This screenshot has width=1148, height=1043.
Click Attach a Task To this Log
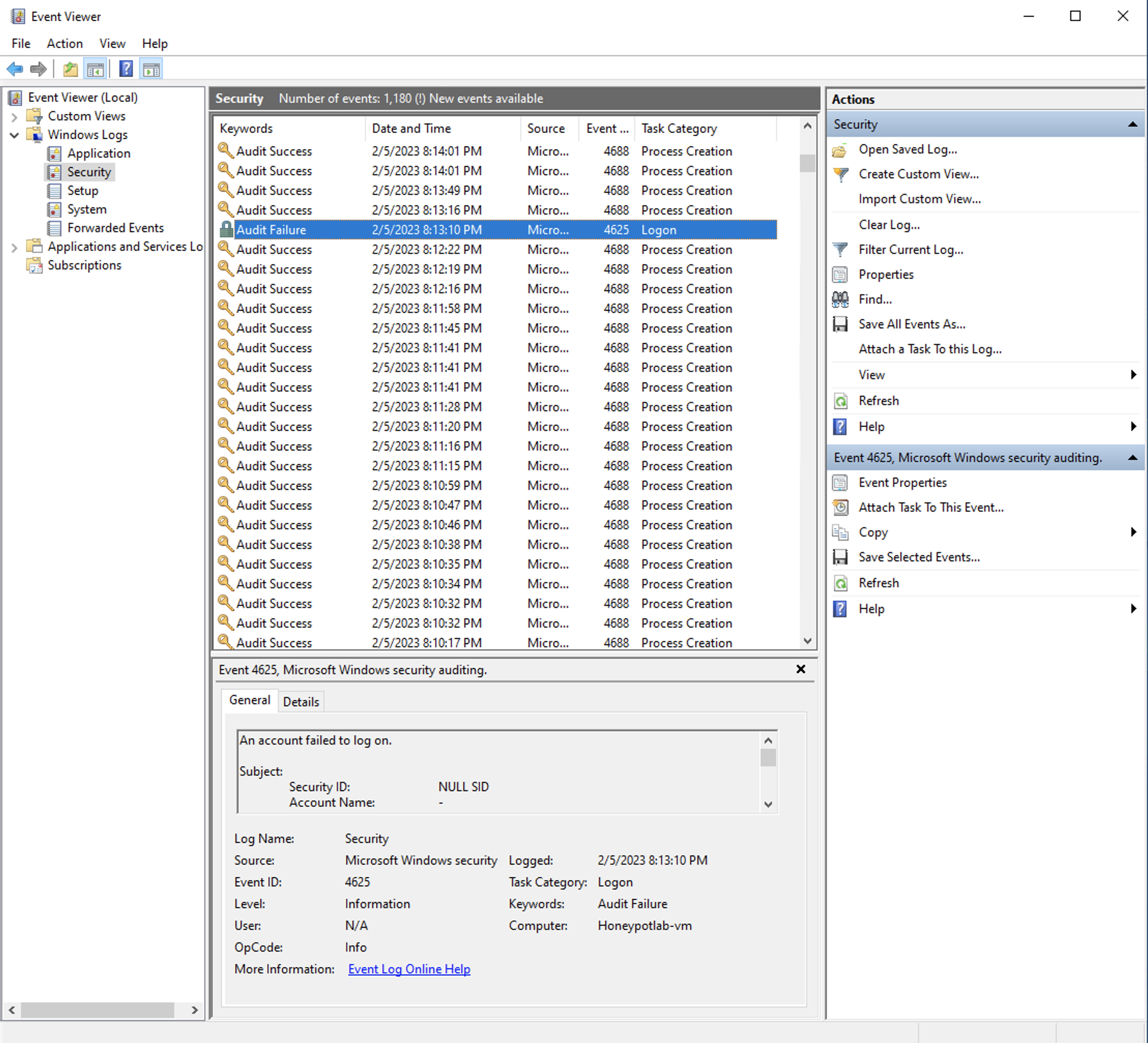click(x=930, y=350)
